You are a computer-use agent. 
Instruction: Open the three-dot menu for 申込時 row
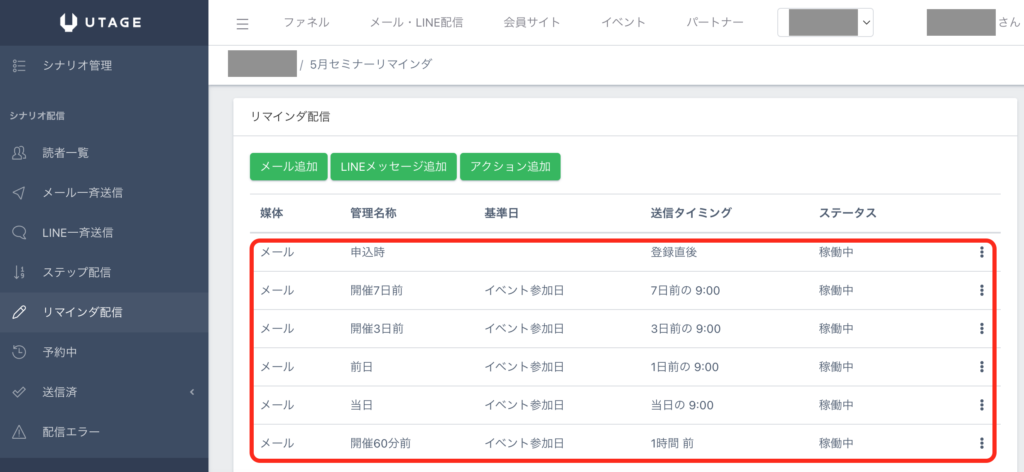pyautogui.click(x=981, y=253)
